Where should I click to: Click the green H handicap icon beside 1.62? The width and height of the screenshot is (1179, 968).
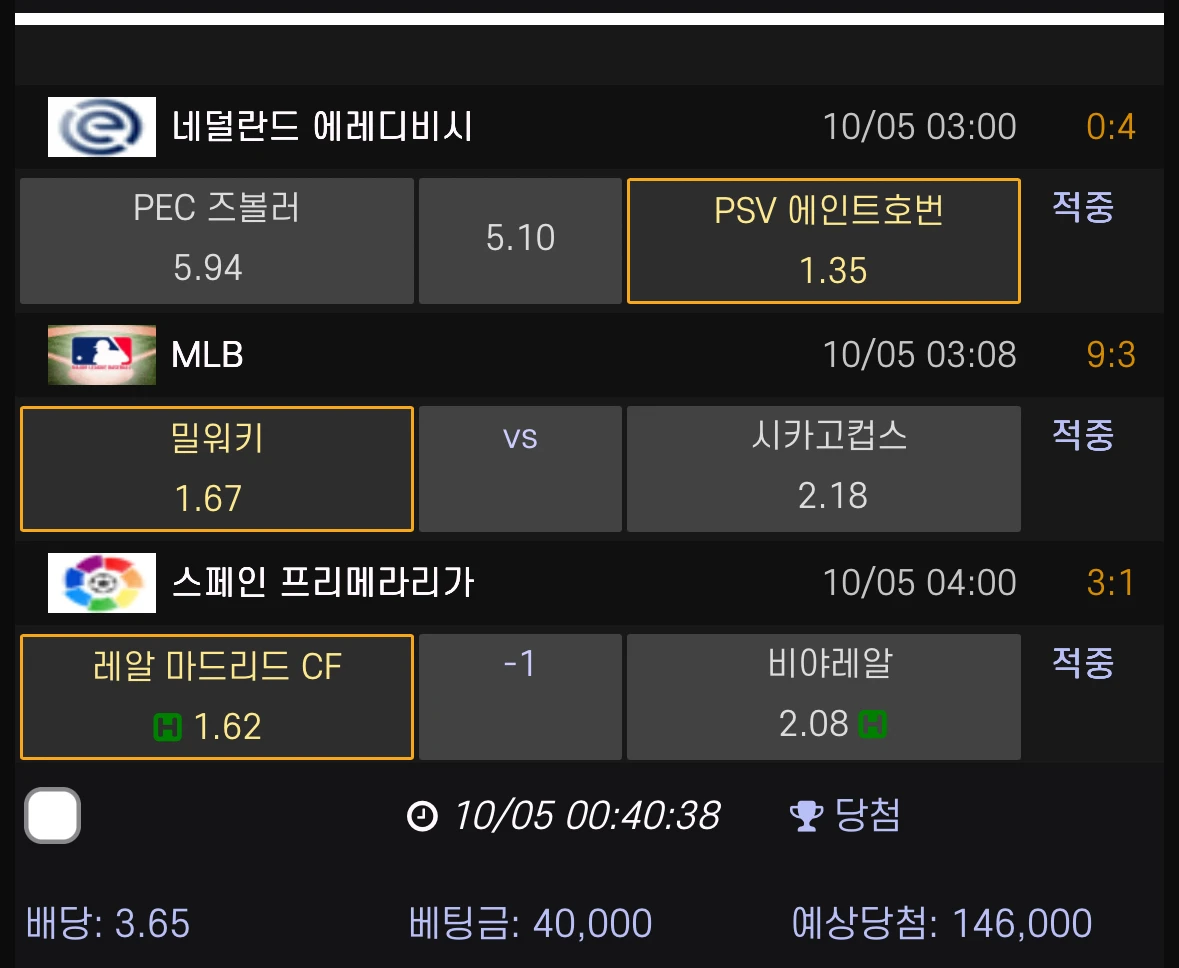167,727
